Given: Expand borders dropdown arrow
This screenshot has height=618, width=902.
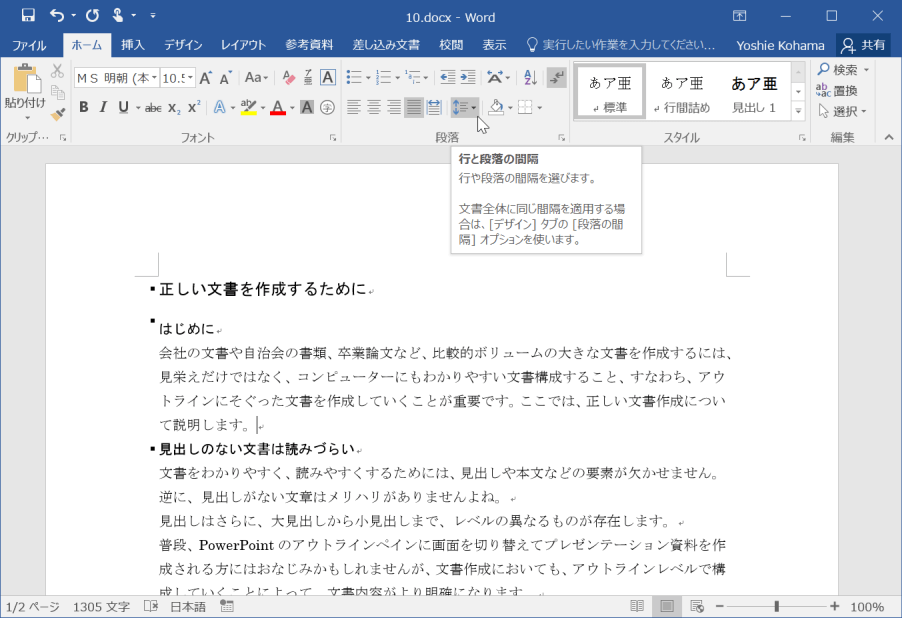Looking at the screenshot, I should (540, 108).
